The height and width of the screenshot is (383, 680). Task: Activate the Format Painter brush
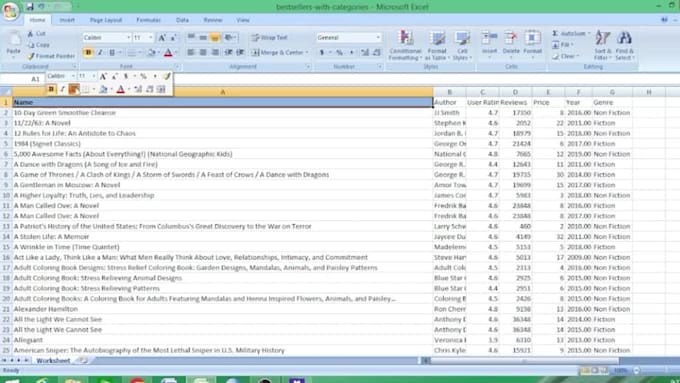pyautogui.click(x=51, y=56)
